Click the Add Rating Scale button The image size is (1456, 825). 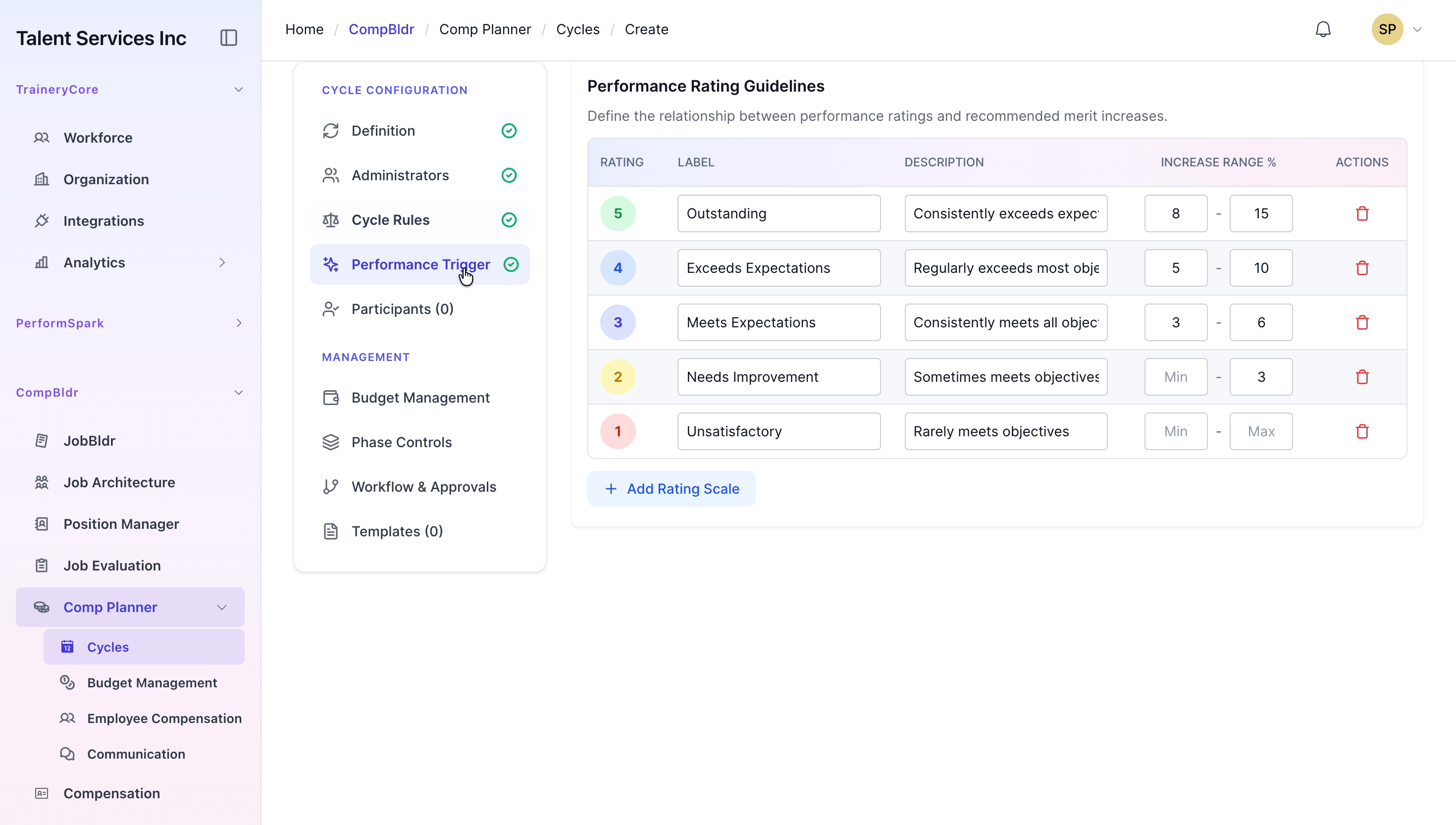[672, 488]
